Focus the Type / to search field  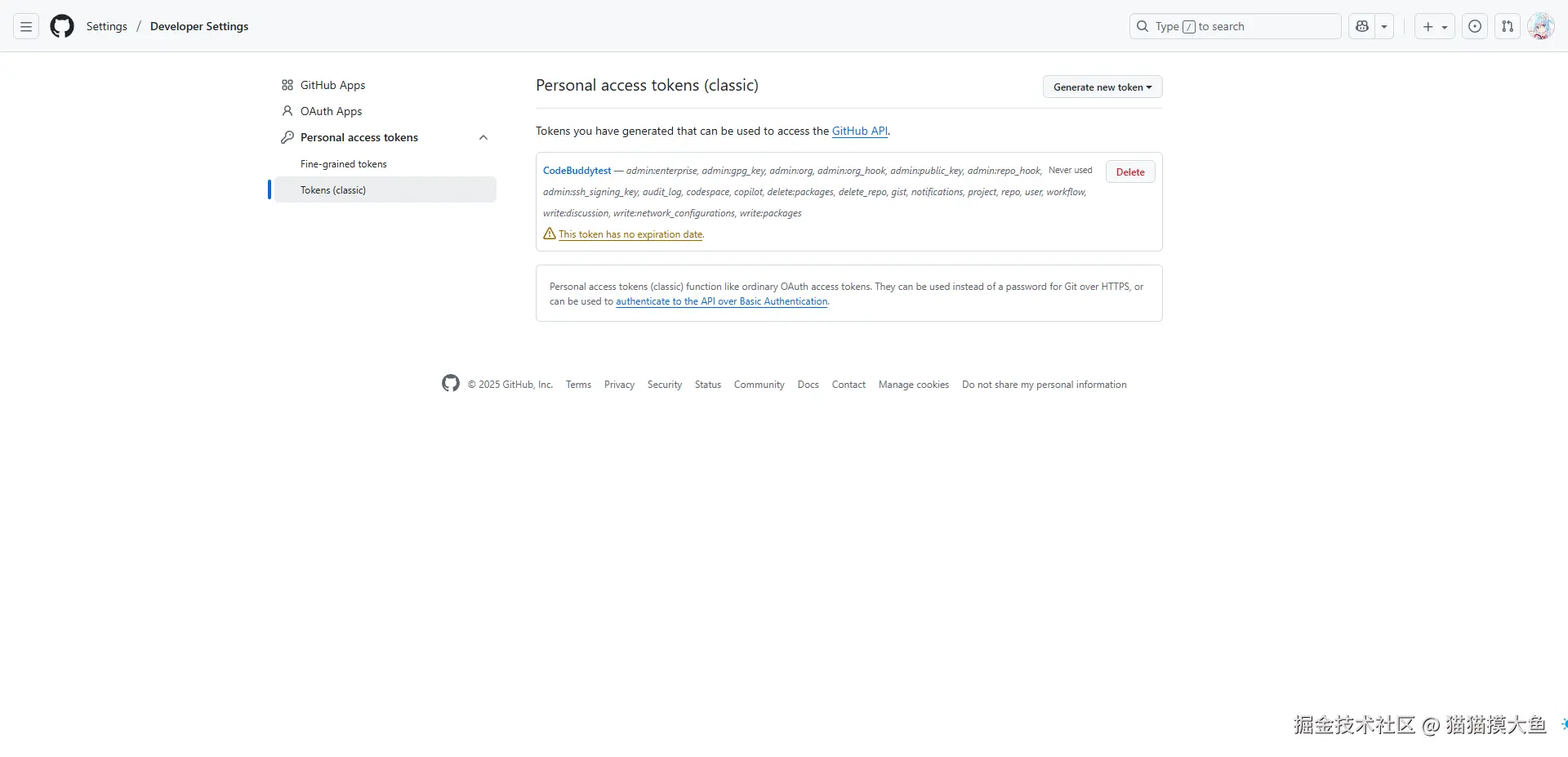pos(1235,26)
